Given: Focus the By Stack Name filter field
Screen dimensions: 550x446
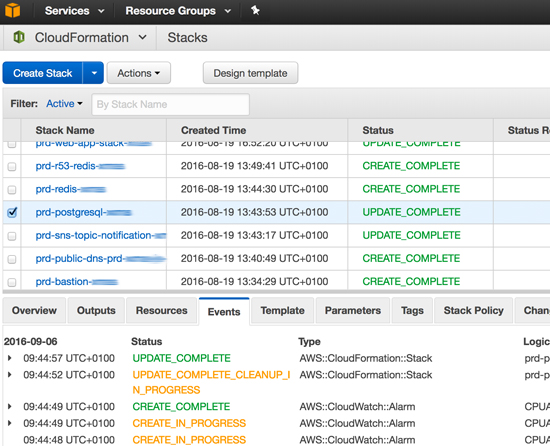Looking at the screenshot, I should 170,104.
